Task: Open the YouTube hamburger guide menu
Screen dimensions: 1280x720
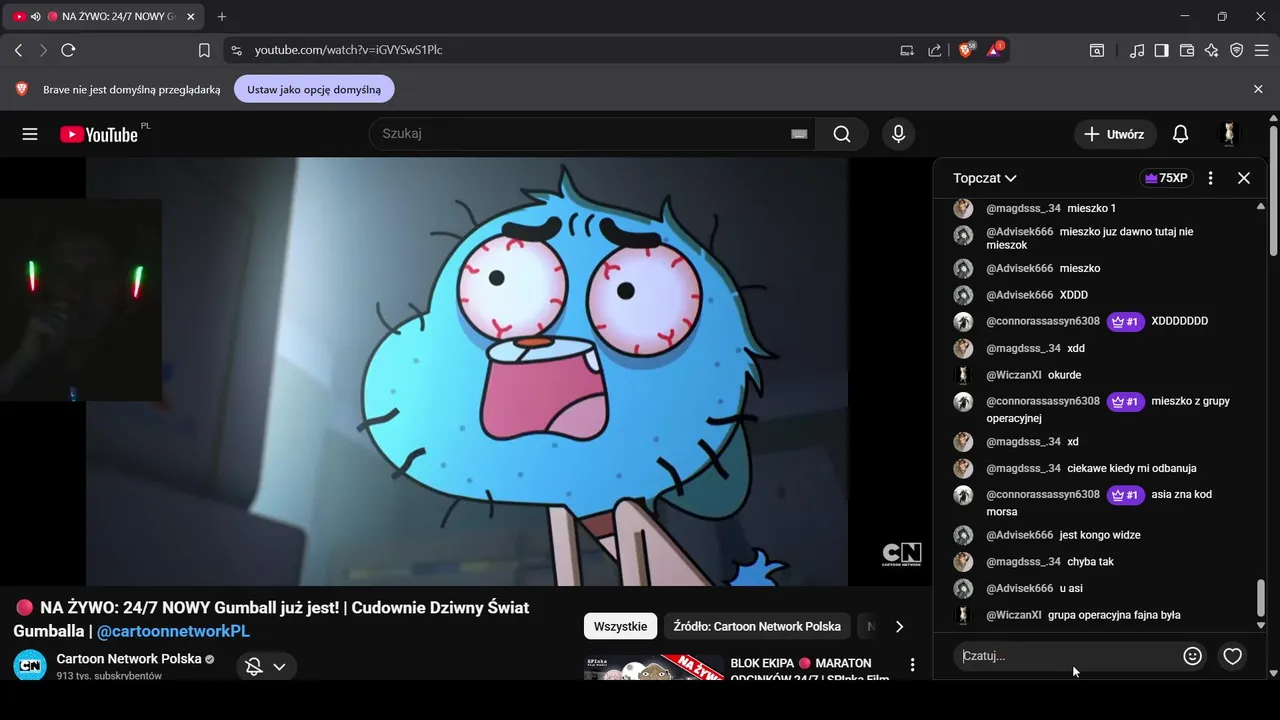Action: click(30, 134)
